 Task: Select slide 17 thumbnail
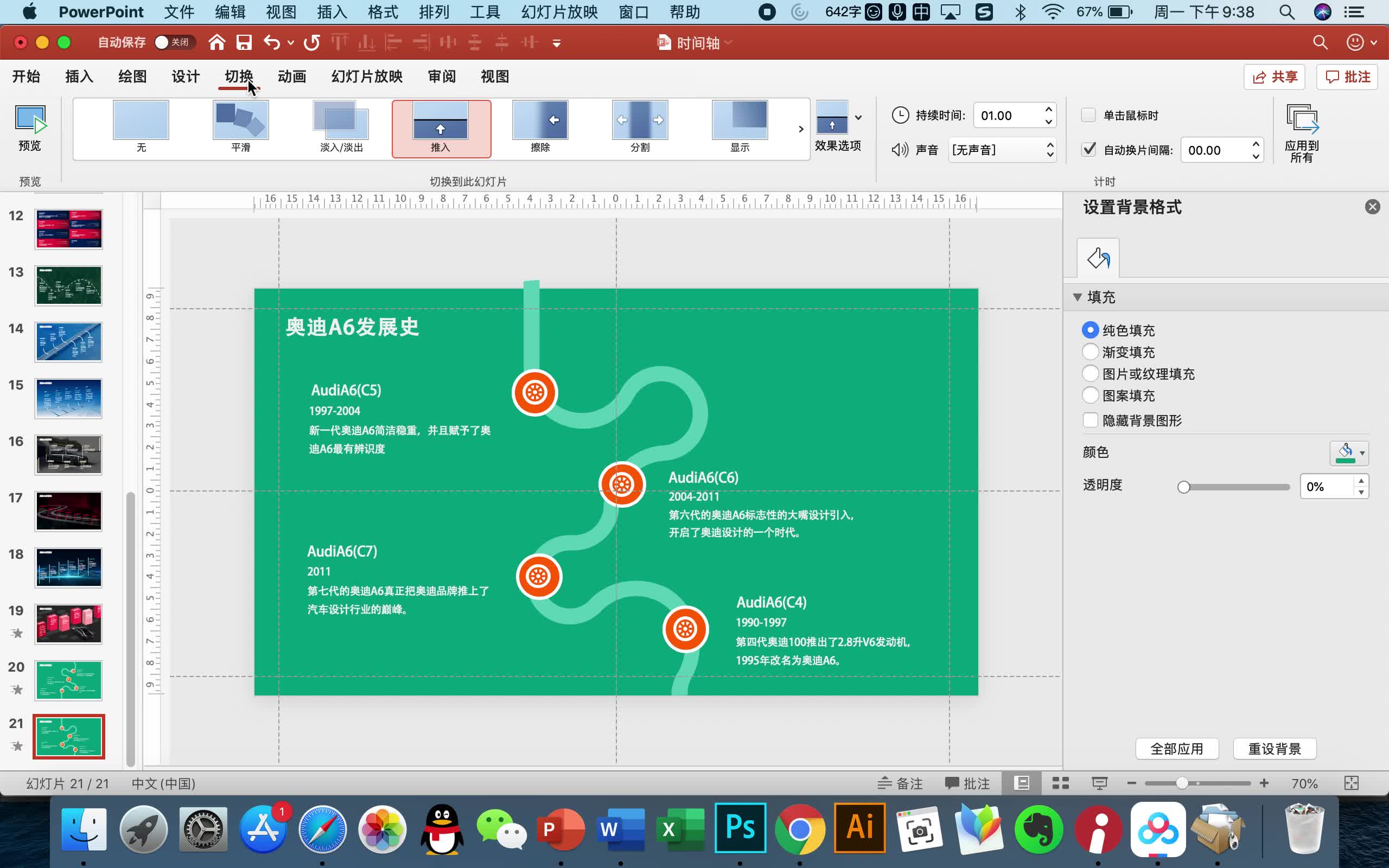pos(68,511)
